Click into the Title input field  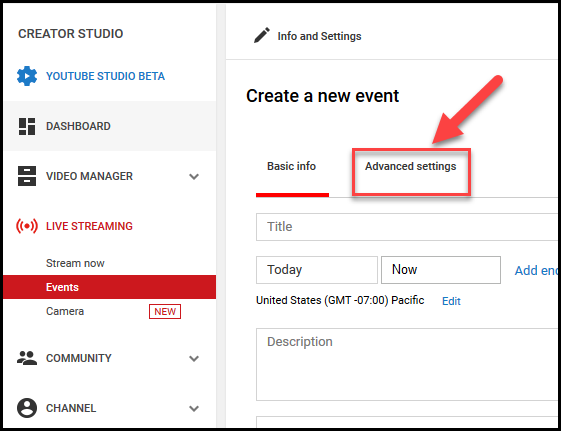pyautogui.click(x=407, y=227)
